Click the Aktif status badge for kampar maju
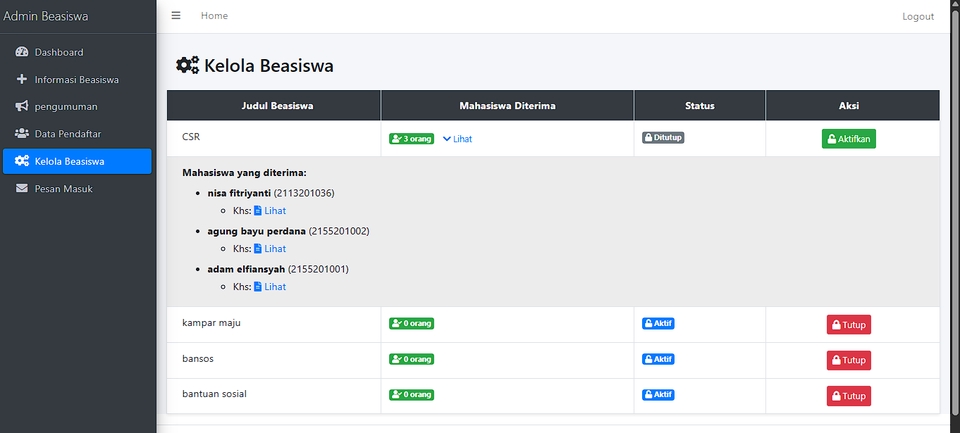960x433 pixels. 658,323
